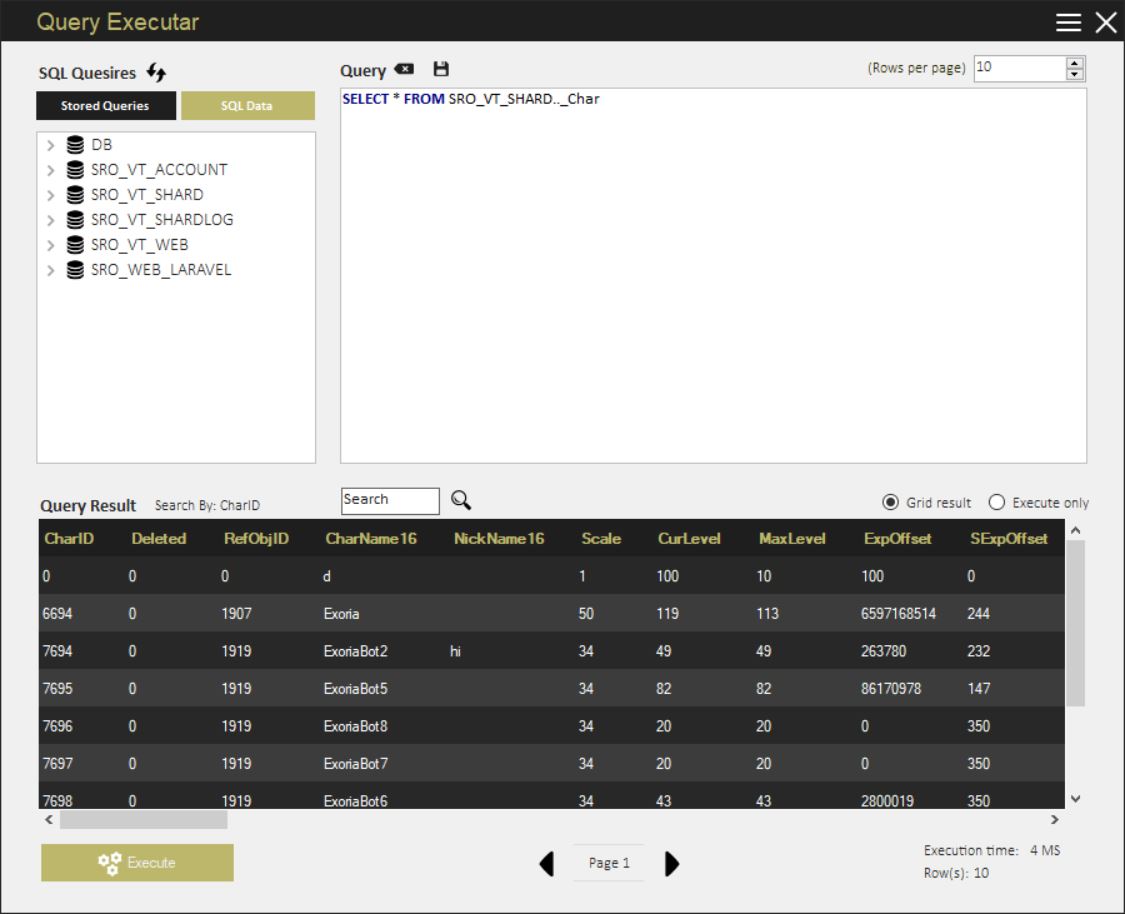Switch to the Stored Queries tab

pos(105,106)
